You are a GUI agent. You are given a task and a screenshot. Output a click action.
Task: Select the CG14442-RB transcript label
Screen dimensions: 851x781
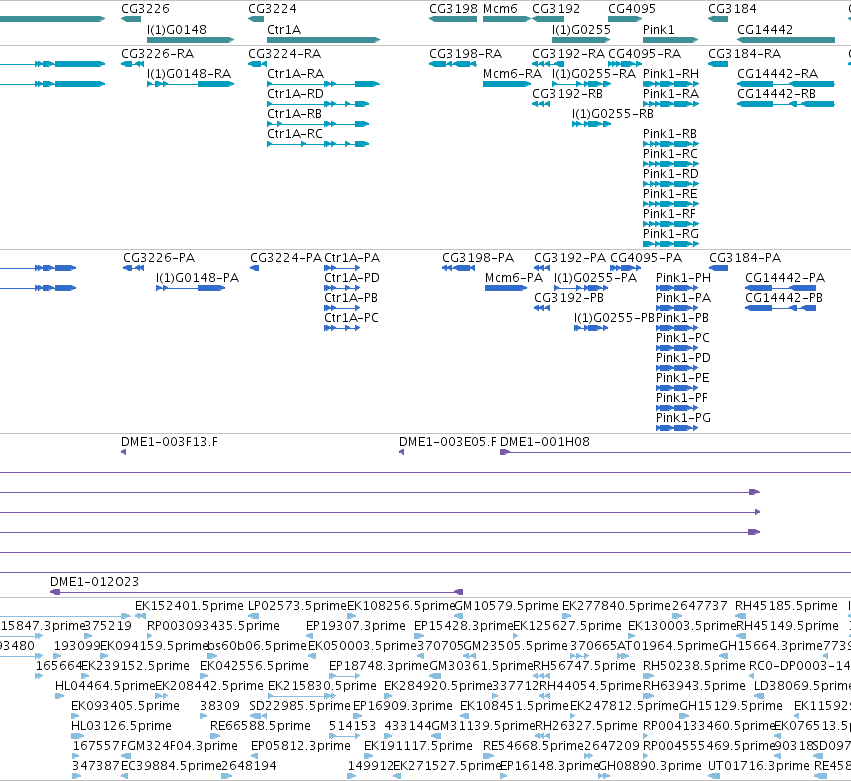[x=777, y=94]
